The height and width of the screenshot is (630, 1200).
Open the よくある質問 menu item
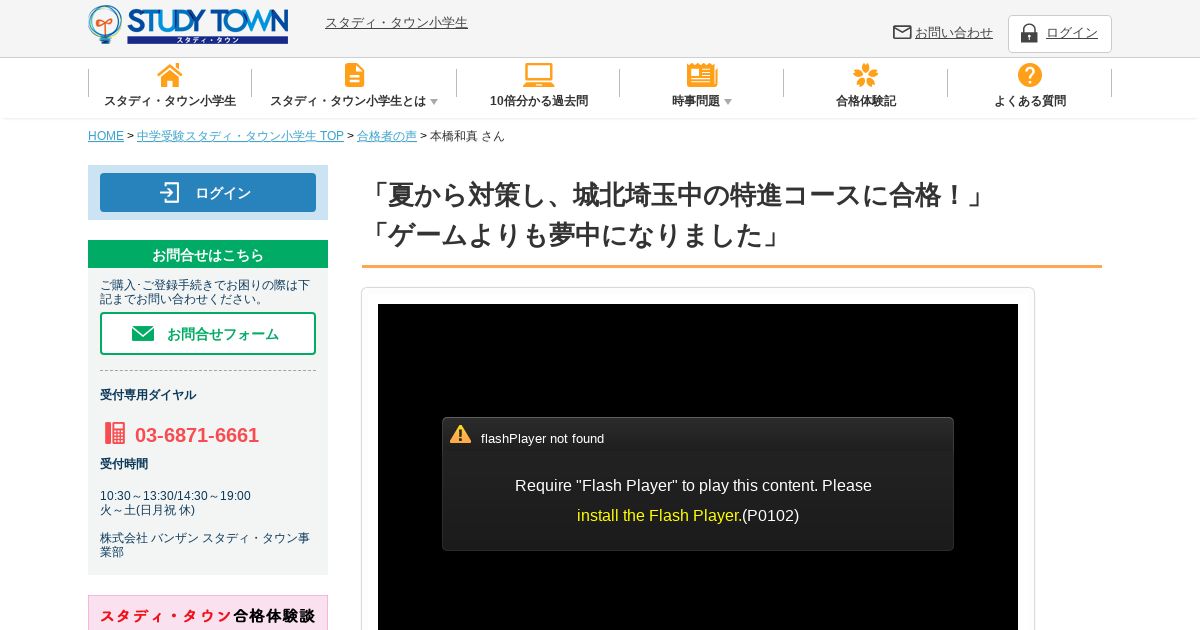[1030, 101]
